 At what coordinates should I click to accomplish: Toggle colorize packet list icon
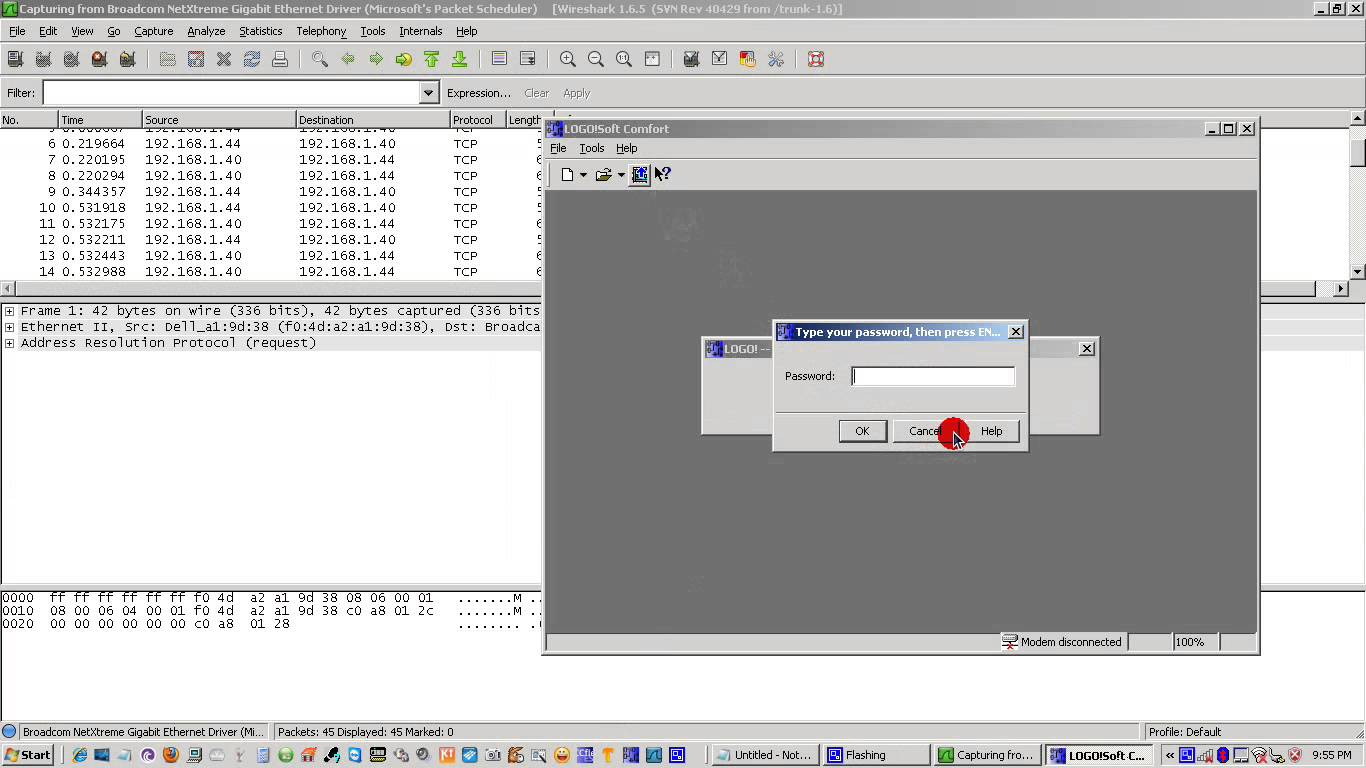pos(499,59)
